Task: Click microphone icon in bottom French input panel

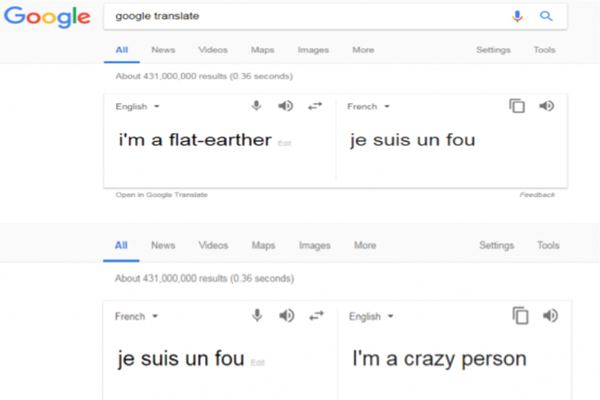Action: [x=257, y=316]
